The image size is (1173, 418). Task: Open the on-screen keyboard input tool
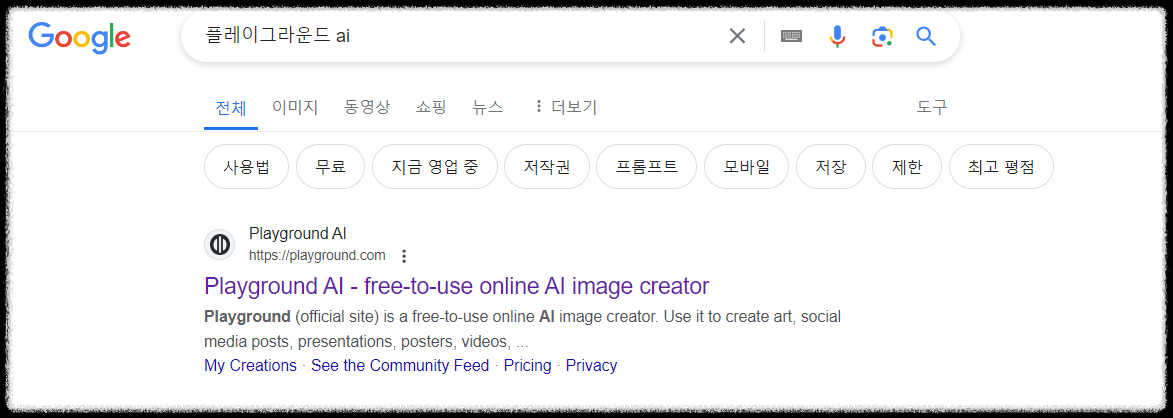coord(791,36)
